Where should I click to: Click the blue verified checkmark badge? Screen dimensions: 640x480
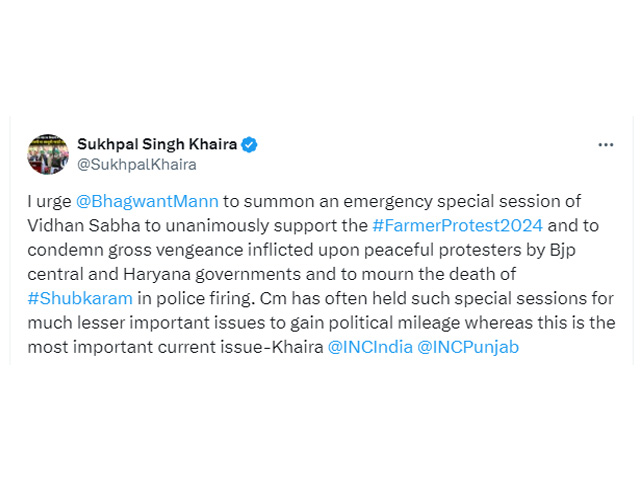pos(249,145)
